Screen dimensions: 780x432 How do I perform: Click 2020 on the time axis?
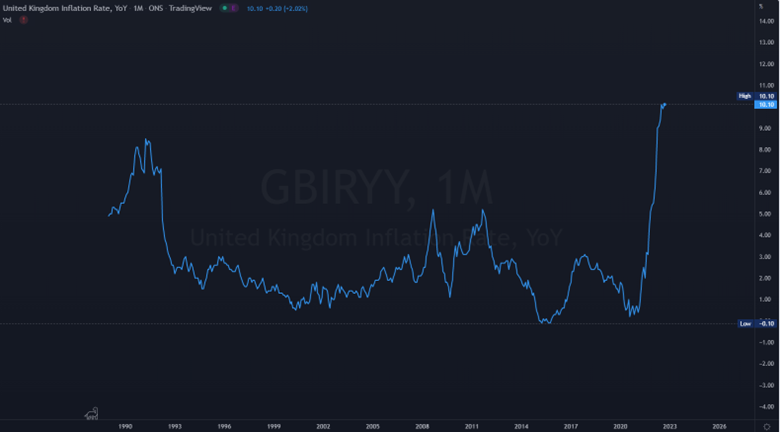click(x=620, y=427)
